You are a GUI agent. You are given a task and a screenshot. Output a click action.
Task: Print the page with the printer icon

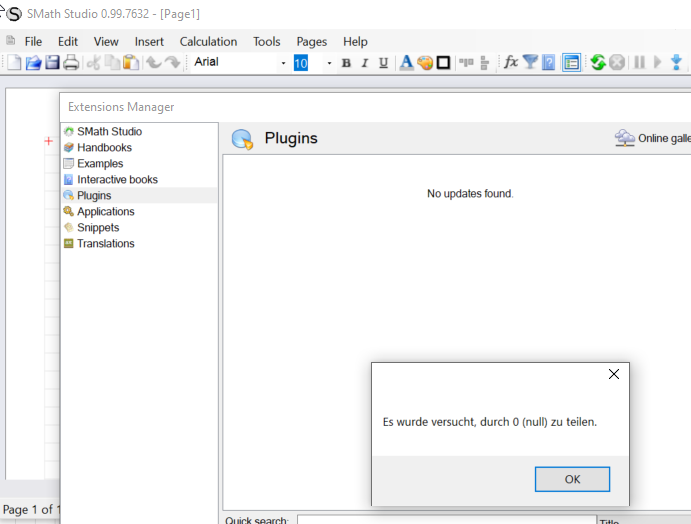pyautogui.click(x=71, y=63)
